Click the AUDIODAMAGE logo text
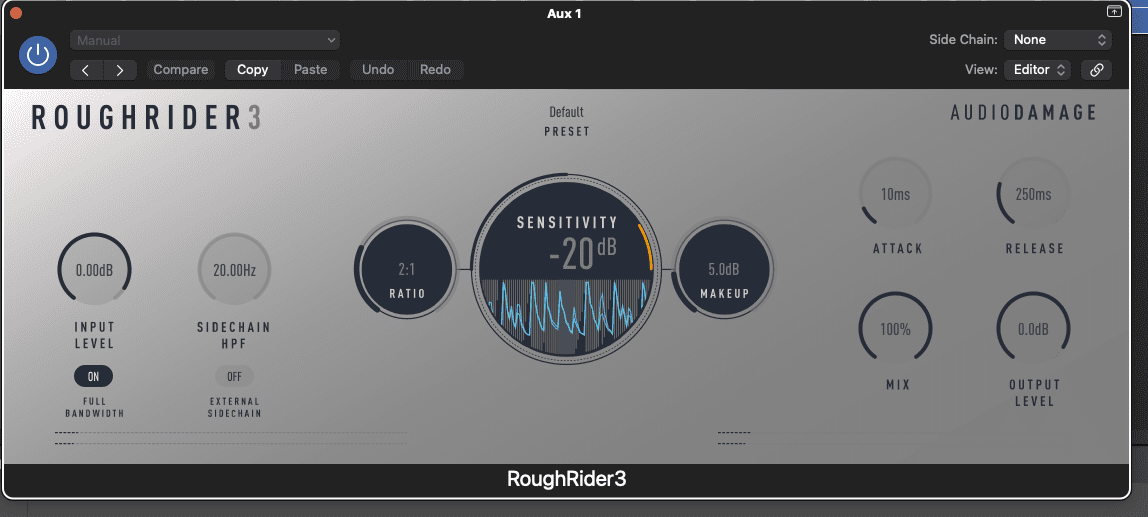The width and height of the screenshot is (1148, 517). tap(1024, 112)
